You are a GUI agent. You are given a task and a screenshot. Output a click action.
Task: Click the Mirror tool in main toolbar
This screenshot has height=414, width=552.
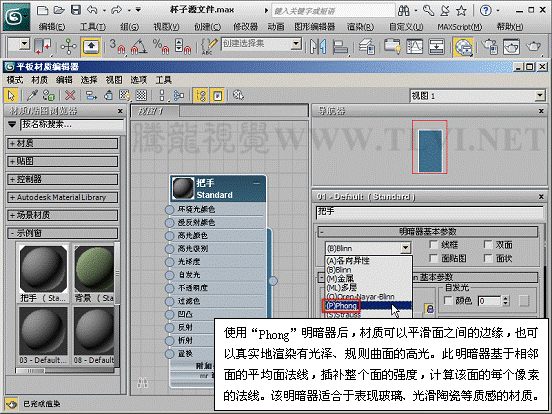pyautogui.click(x=318, y=46)
